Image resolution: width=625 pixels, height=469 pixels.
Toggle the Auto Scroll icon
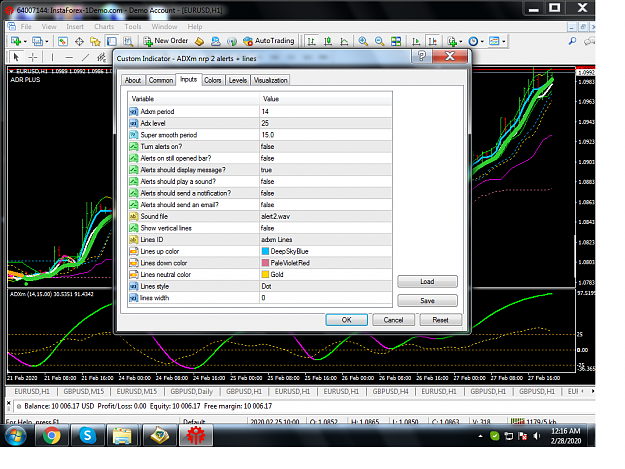416,41
